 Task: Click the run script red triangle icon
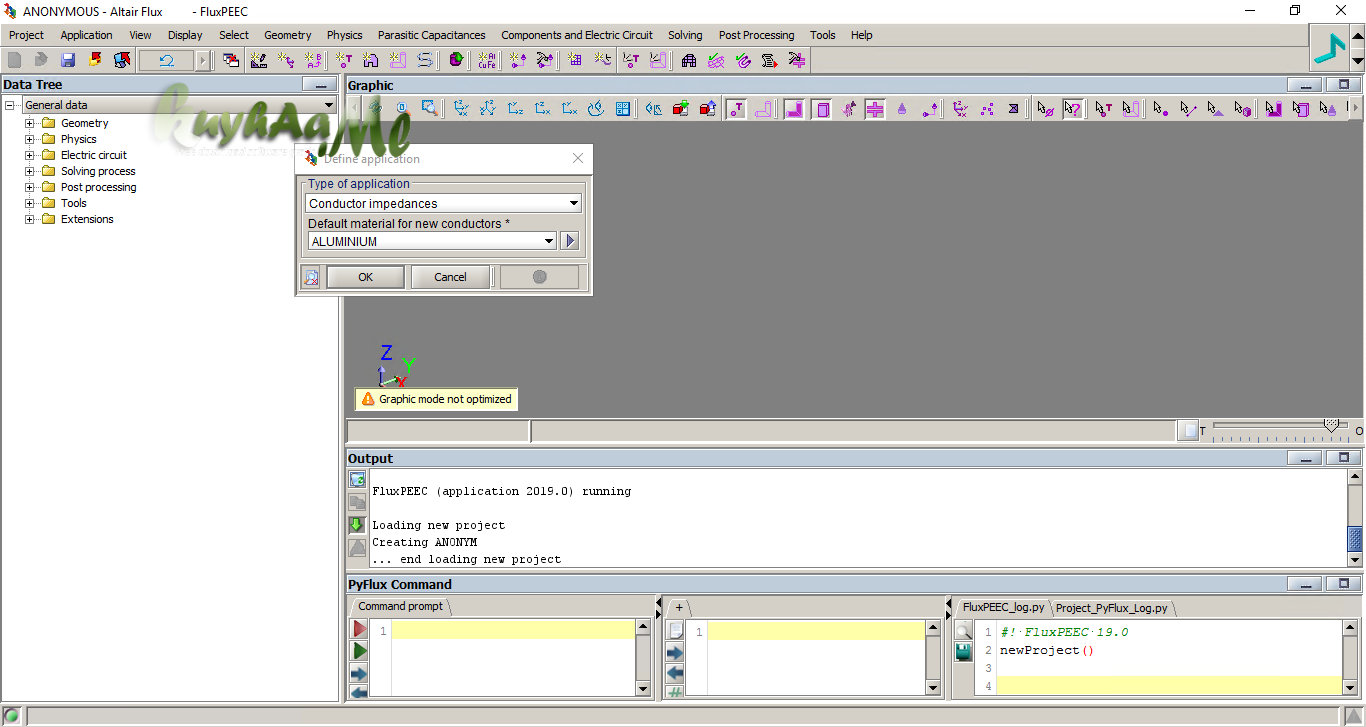click(359, 629)
